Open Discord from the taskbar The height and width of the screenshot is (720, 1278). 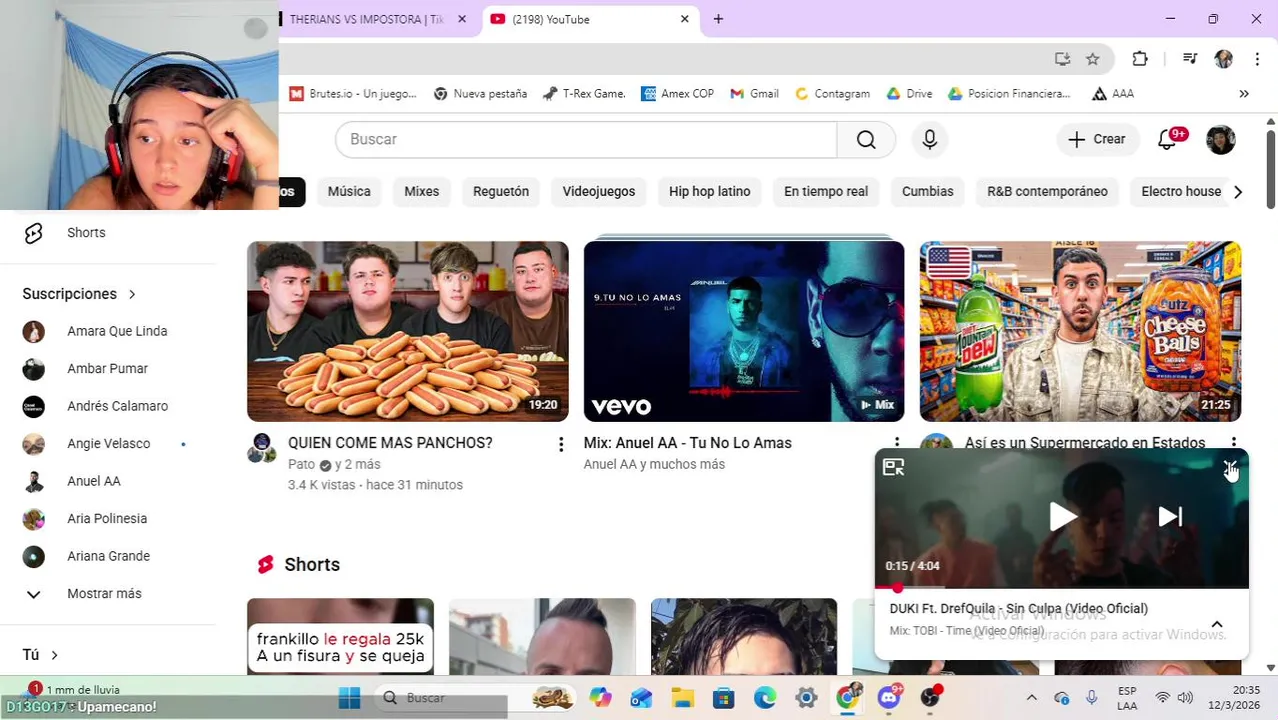click(x=889, y=697)
